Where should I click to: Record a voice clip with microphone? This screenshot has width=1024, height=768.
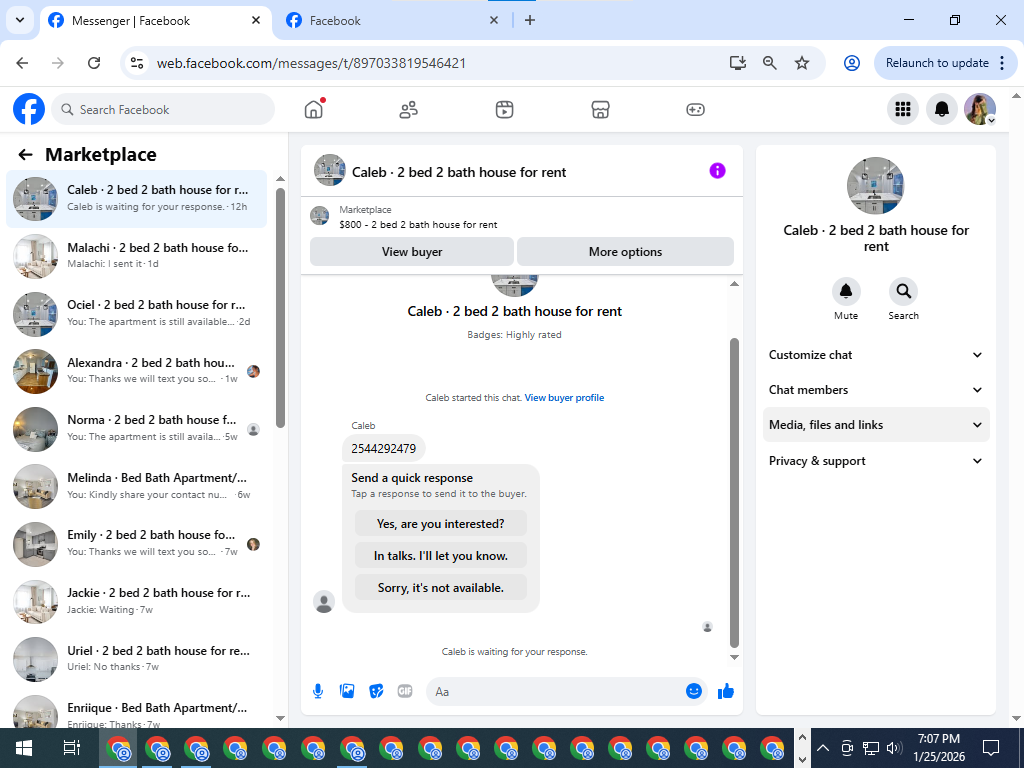(318, 691)
